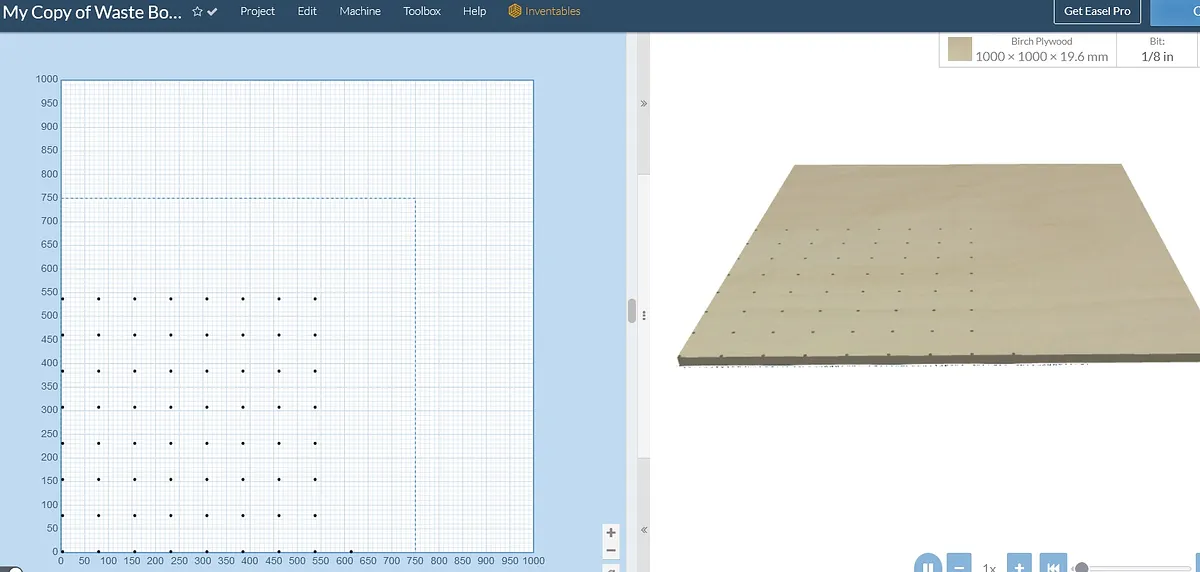The height and width of the screenshot is (572, 1200).
Task: Open the Machine menu
Action: [x=359, y=11]
